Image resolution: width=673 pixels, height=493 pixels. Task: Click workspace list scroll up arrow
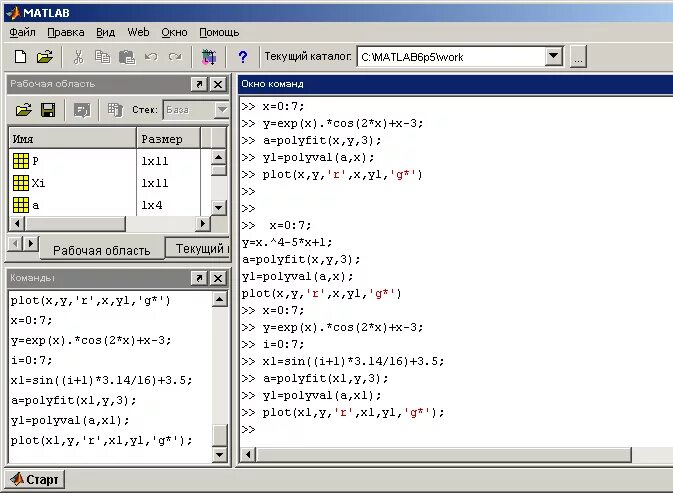[x=218, y=157]
